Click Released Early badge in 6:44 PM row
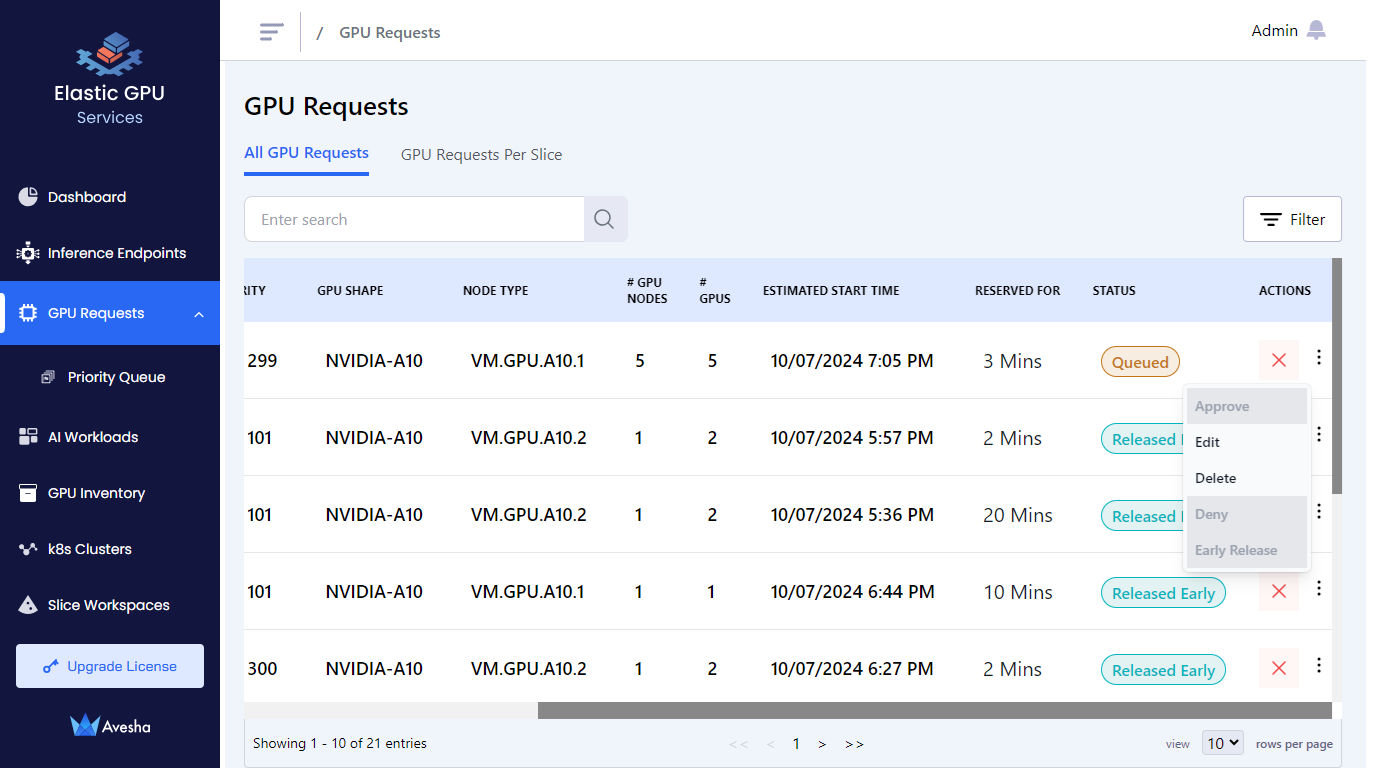1375x782 pixels. click(1163, 593)
